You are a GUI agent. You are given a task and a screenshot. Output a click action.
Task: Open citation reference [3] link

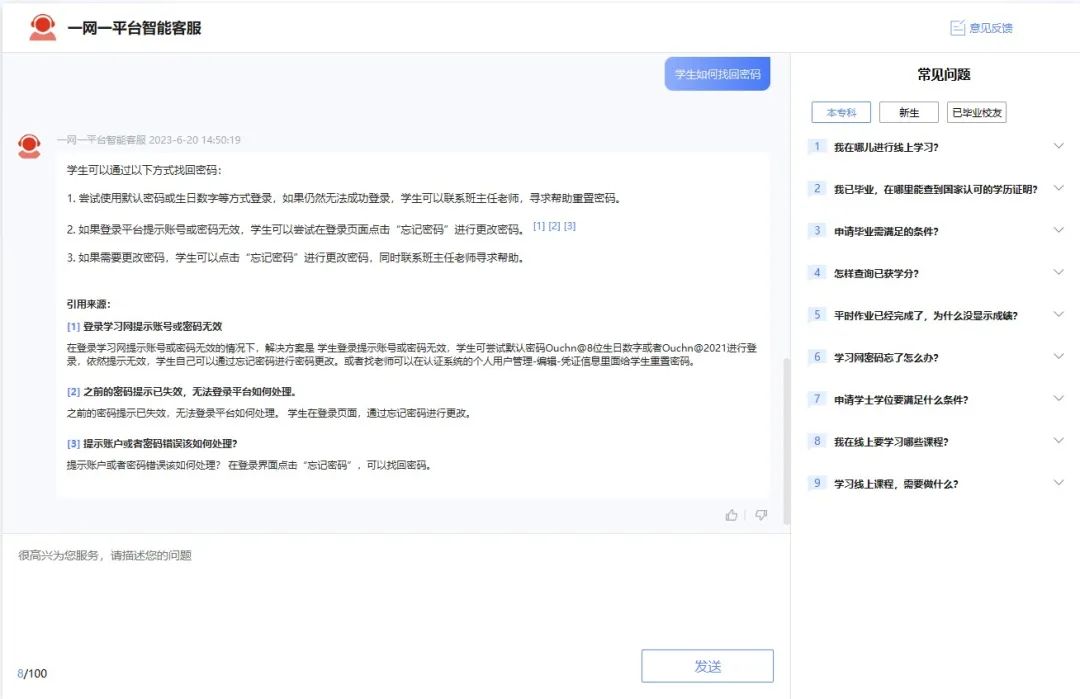click(x=570, y=226)
